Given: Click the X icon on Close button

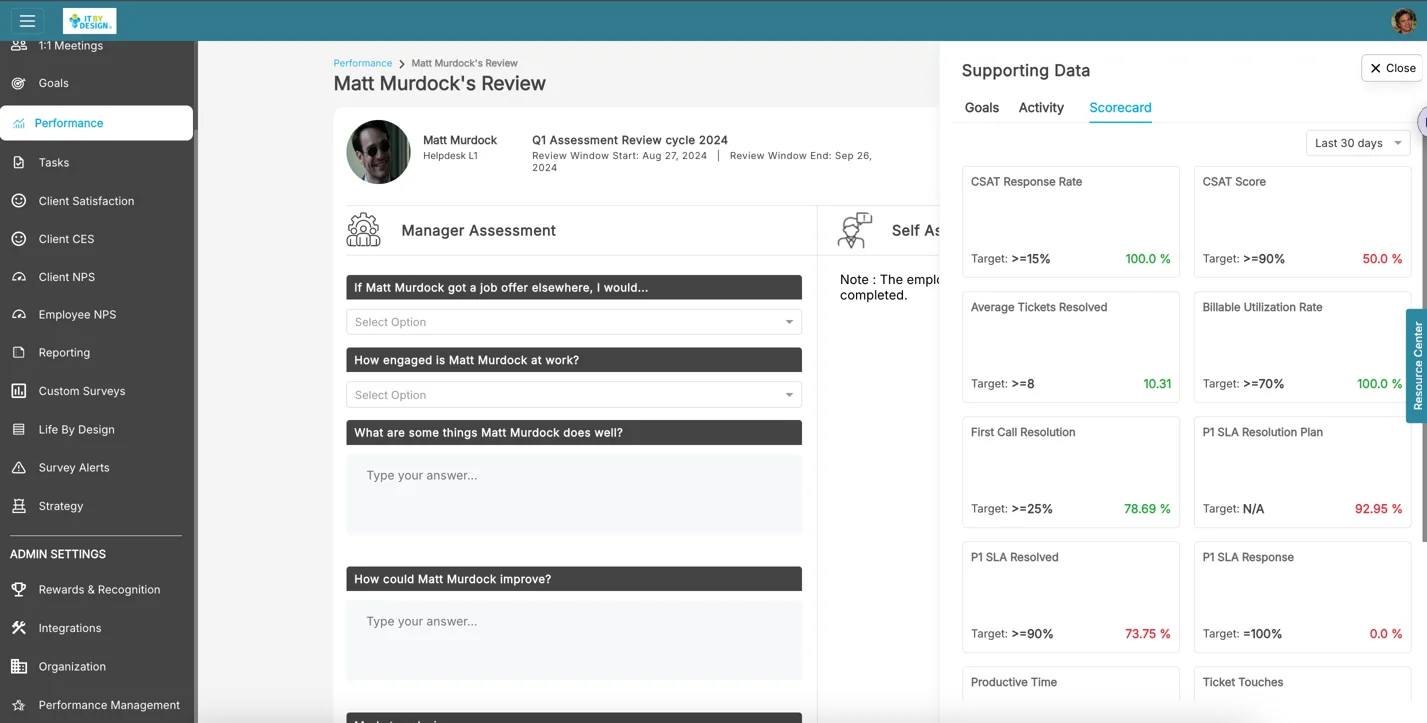Looking at the screenshot, I should [x=1376, y=68].
